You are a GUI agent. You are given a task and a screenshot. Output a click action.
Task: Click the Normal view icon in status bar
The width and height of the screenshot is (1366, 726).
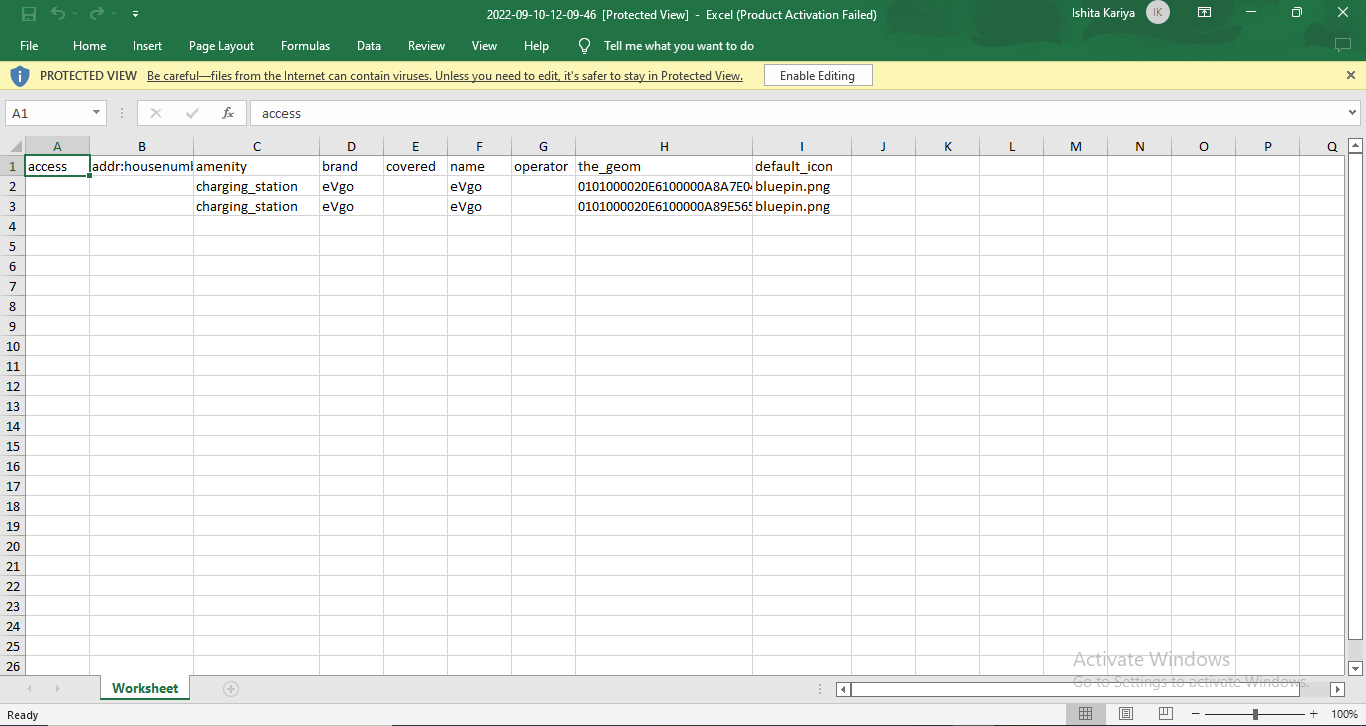point(1085,713)
